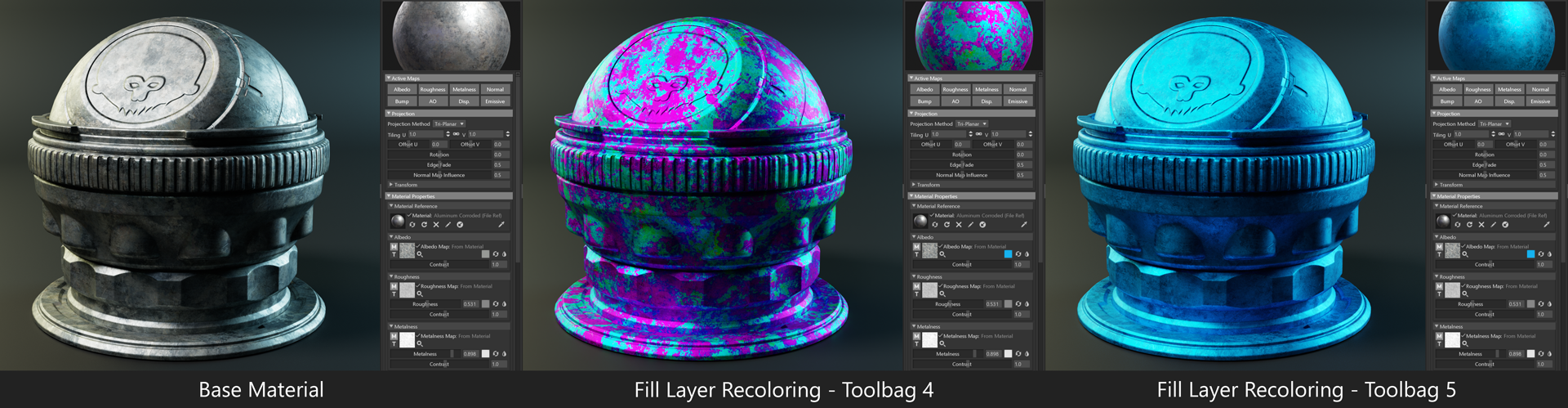Click the Metalness T mode icon in Toolbag 4 panel
Viewport: 1568px width, 408px height.
click(916, 344)
